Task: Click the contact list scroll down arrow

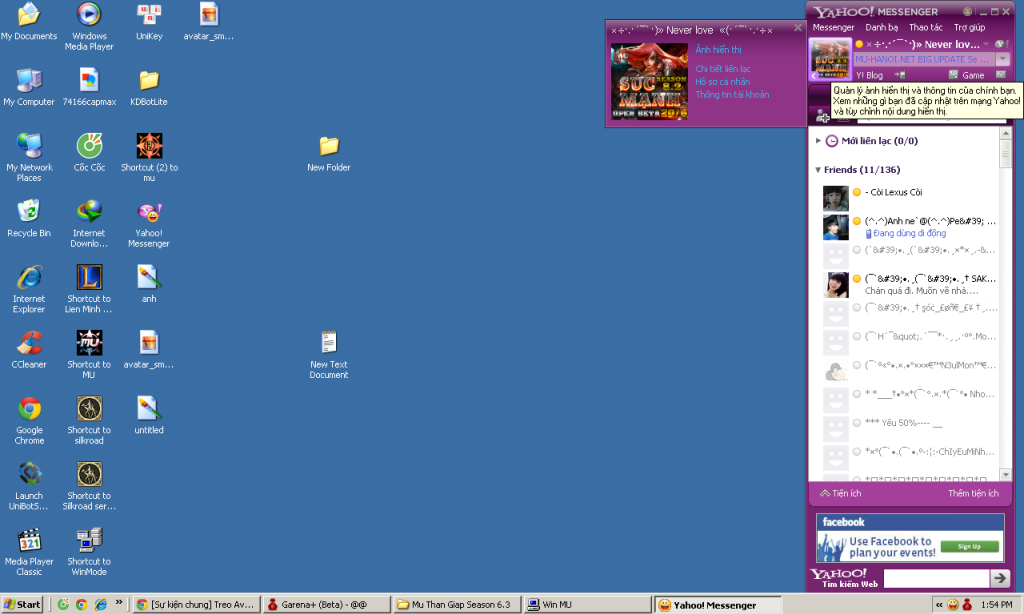Action: [1006, 475]
